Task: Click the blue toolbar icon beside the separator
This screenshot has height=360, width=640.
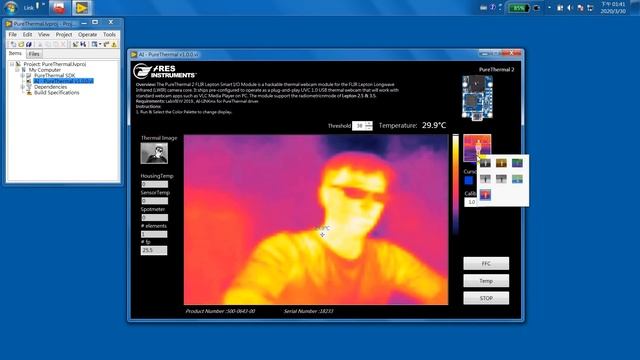Action: tap(83, 44)
